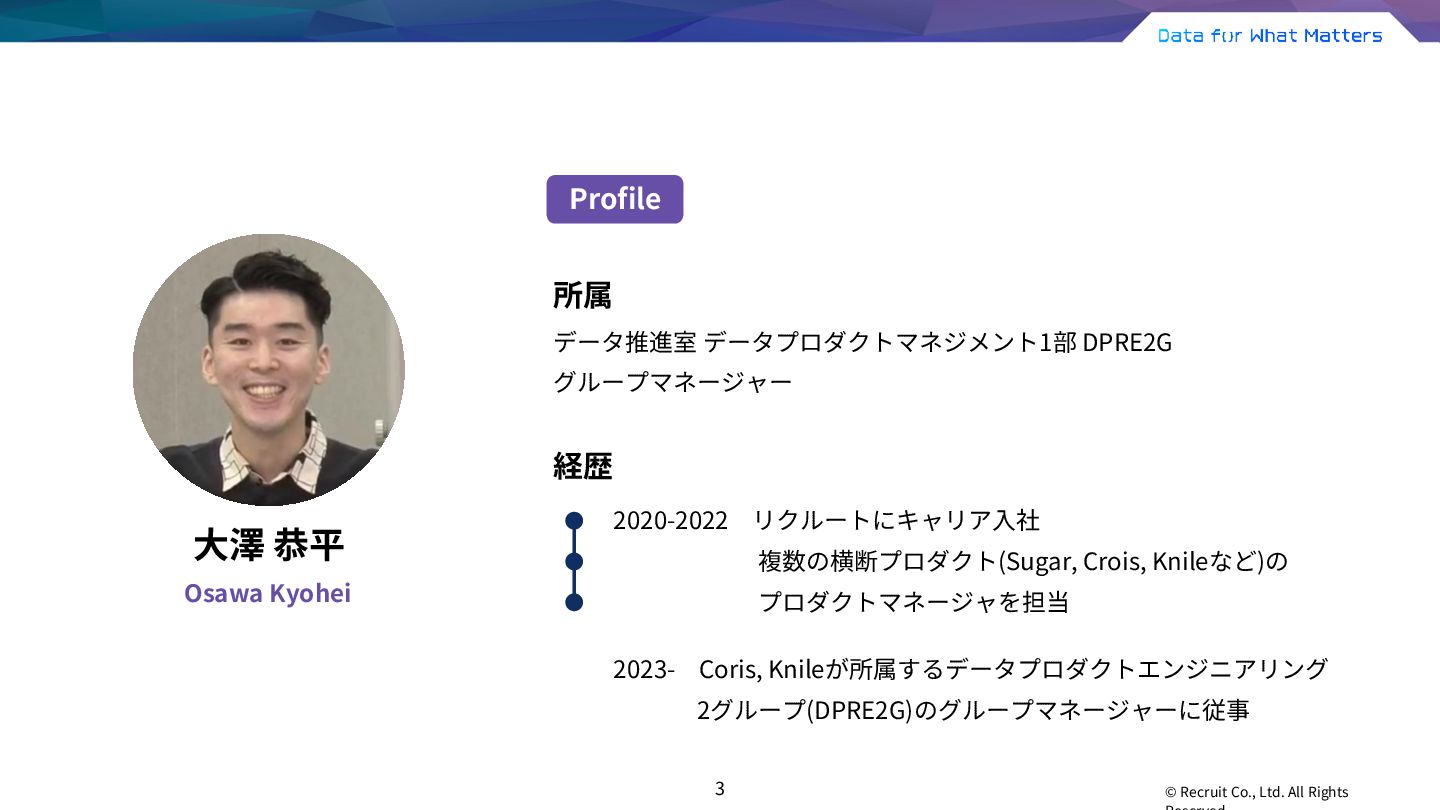Click the top timeline dot
Image resolution: width=1440 pixels, height=810 pixels.
pyautogui.click(x=574, y=520)
